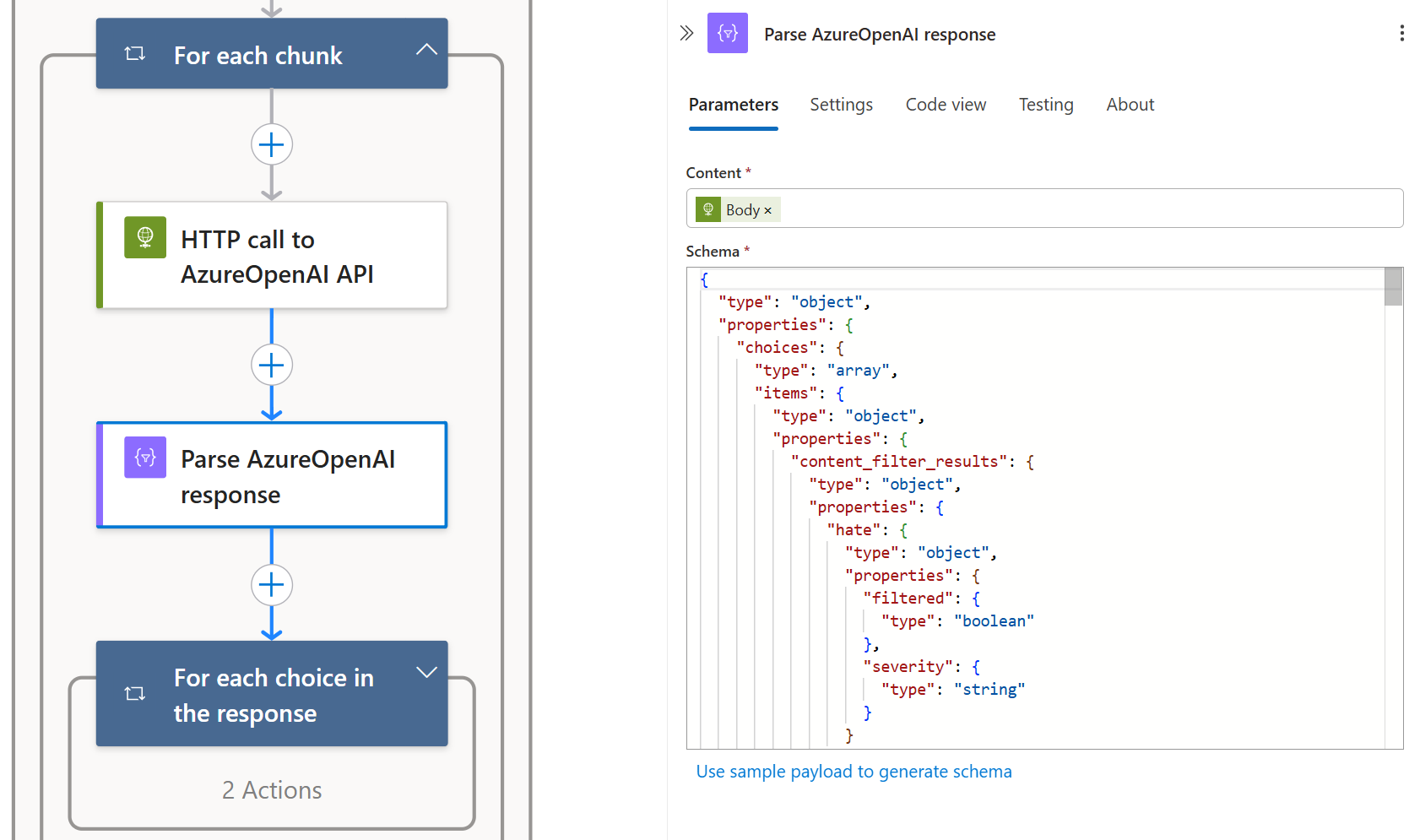Add an action after Parse AzureOpenAI response
1420x840 pixels.
[271, 584]
